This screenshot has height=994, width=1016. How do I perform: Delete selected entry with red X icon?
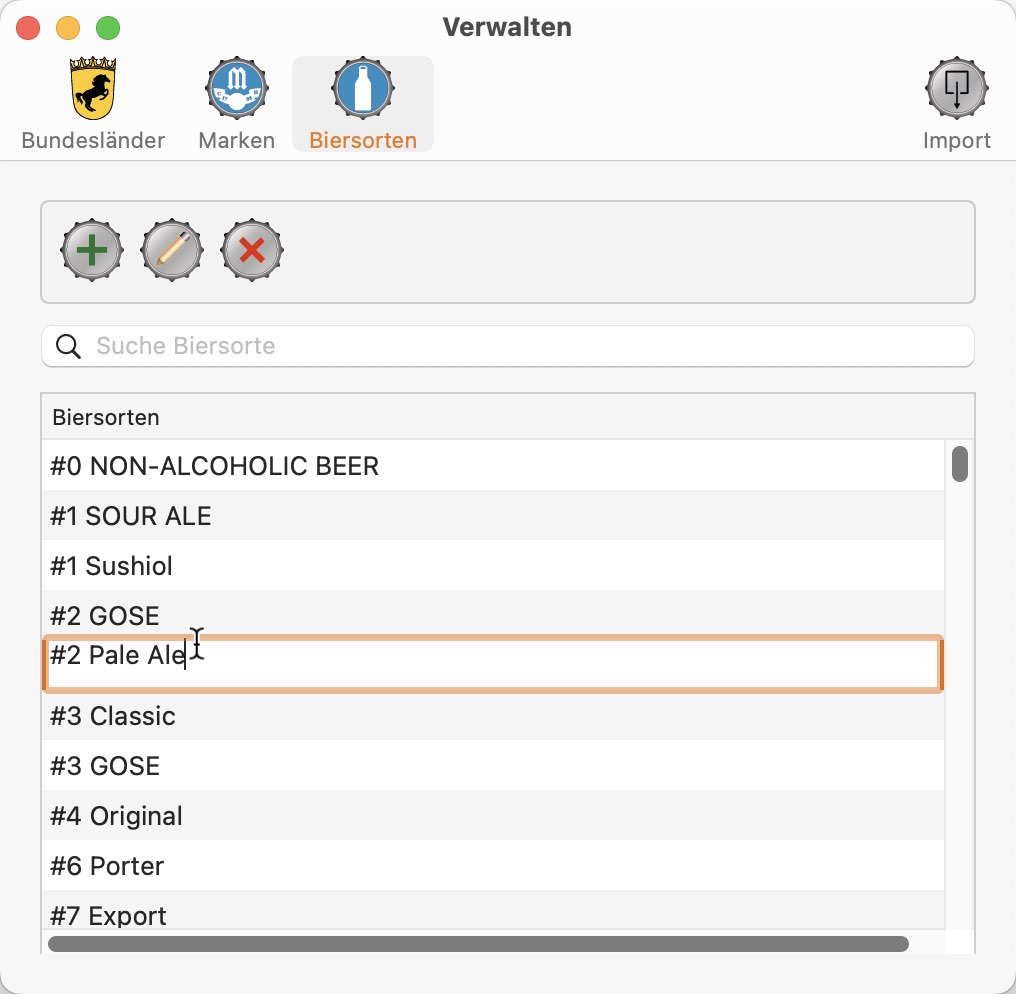pyautogui.click(x=252, y=249)
